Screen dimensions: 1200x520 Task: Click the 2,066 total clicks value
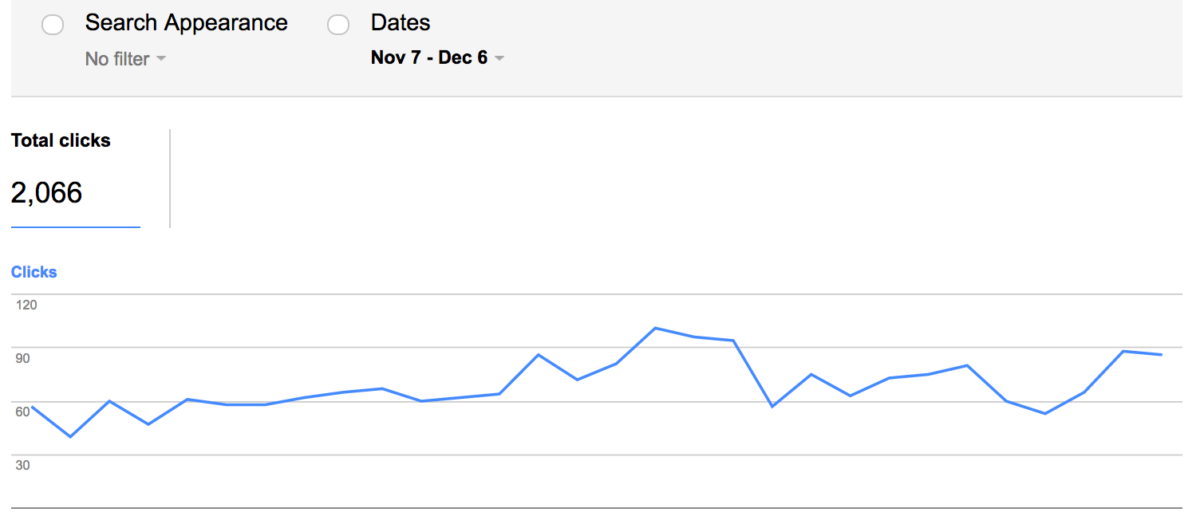pos(46,193)
